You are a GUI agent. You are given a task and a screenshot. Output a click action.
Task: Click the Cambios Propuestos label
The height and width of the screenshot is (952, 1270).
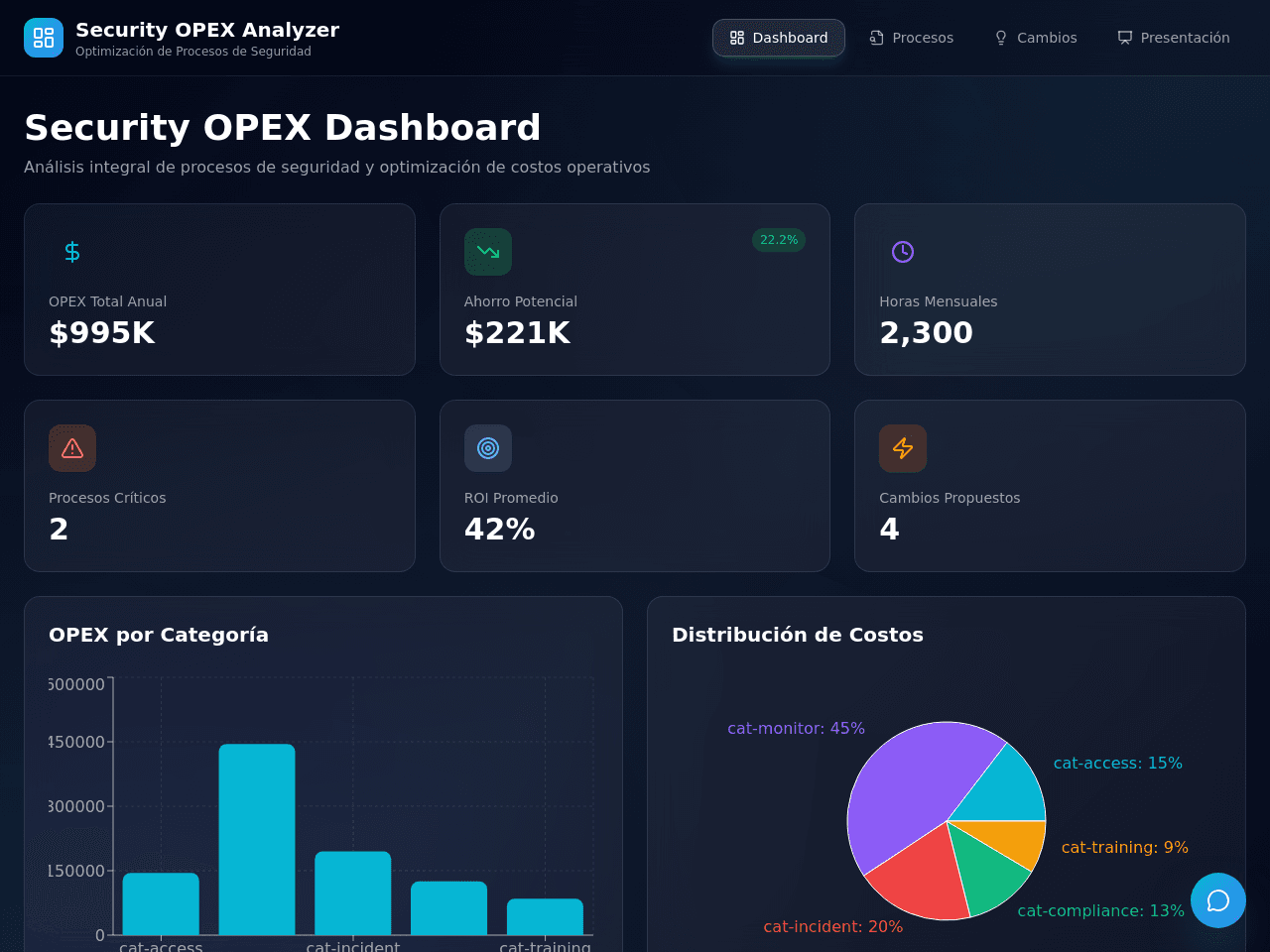point(950,498)
